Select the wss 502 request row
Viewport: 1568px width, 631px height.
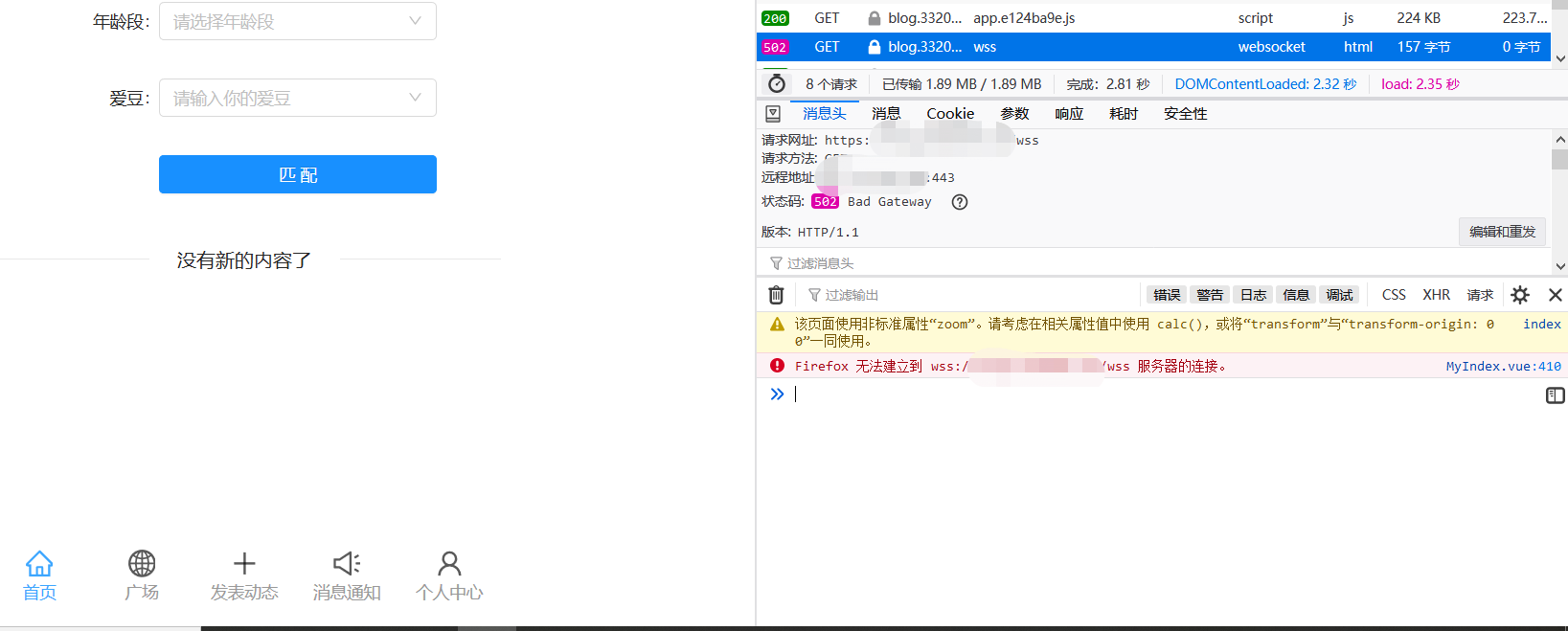coord(1154,47)
